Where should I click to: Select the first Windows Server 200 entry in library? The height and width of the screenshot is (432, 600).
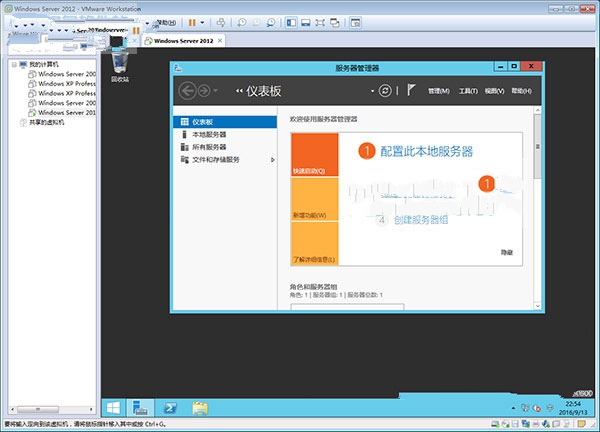pyautogui.click(x=67, y=74)
